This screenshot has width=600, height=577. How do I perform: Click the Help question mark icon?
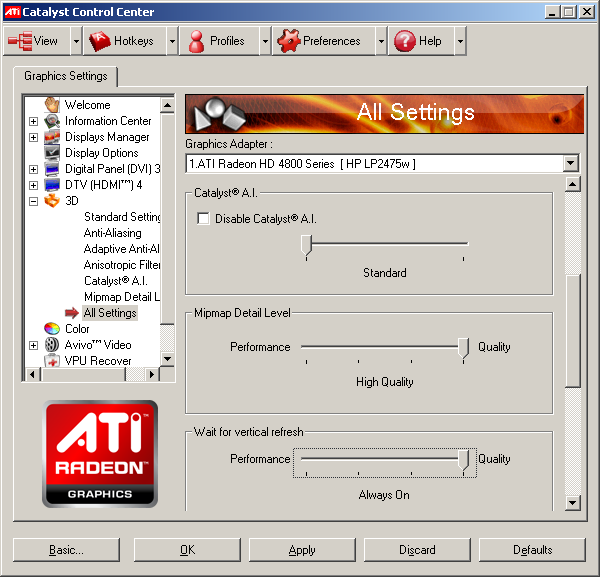point(404,41)
